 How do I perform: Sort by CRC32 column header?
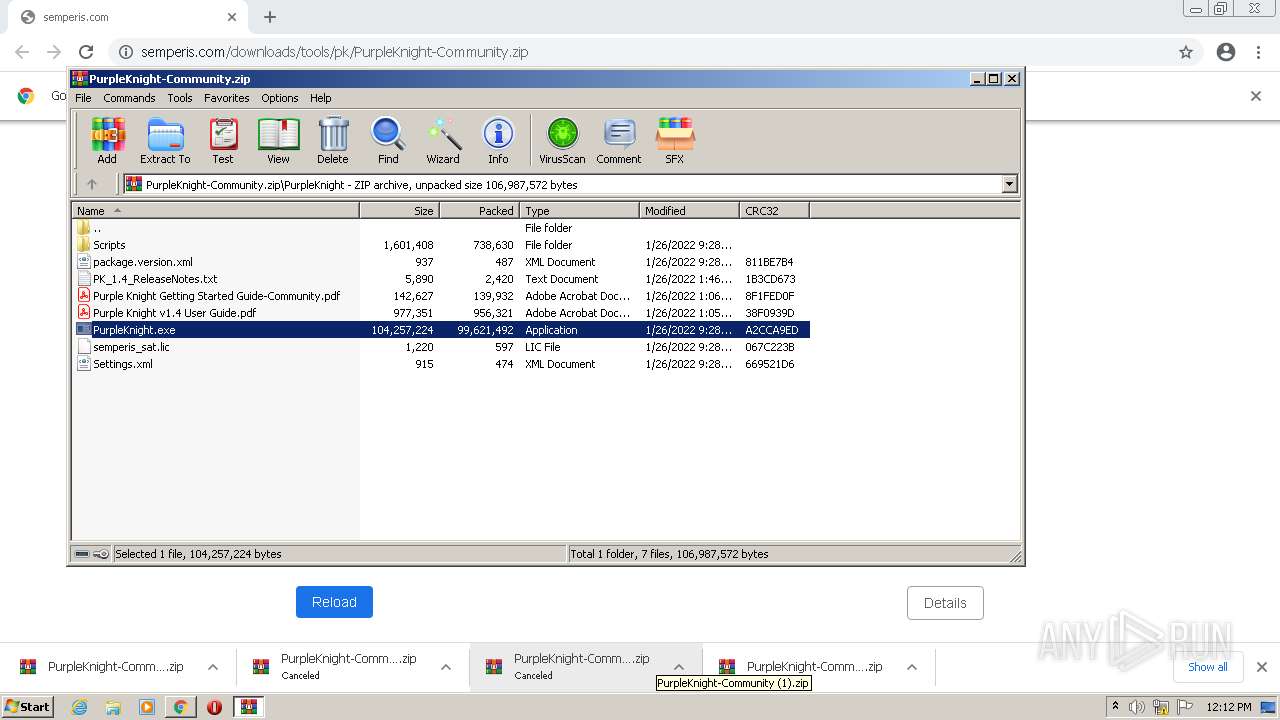click(775, 211)
